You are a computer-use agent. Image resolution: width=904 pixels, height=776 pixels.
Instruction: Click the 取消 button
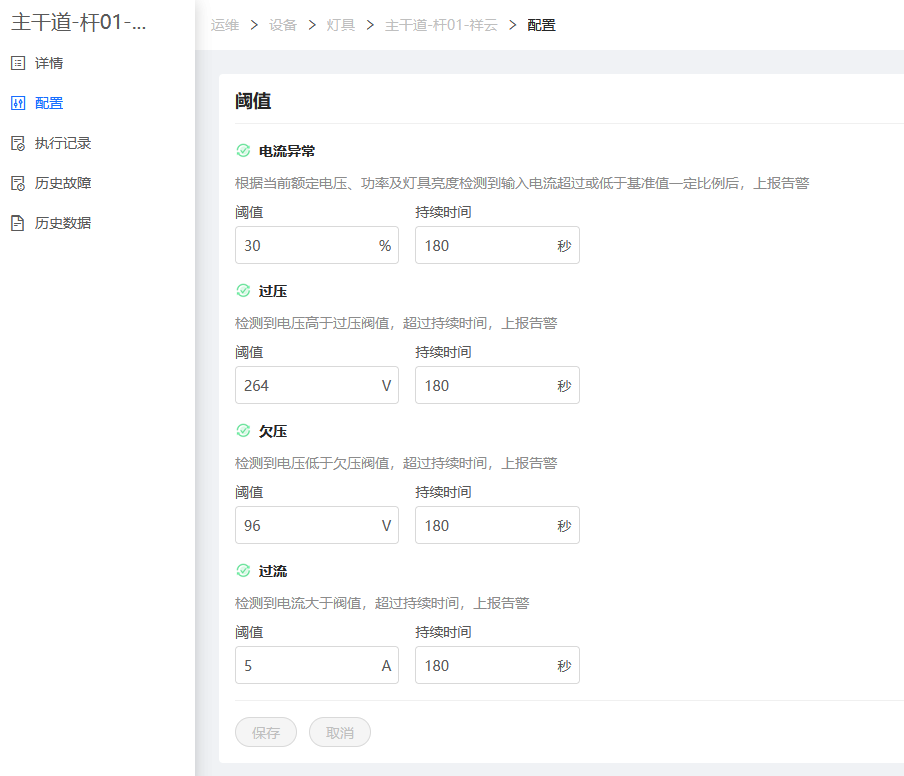coord(340,732)
